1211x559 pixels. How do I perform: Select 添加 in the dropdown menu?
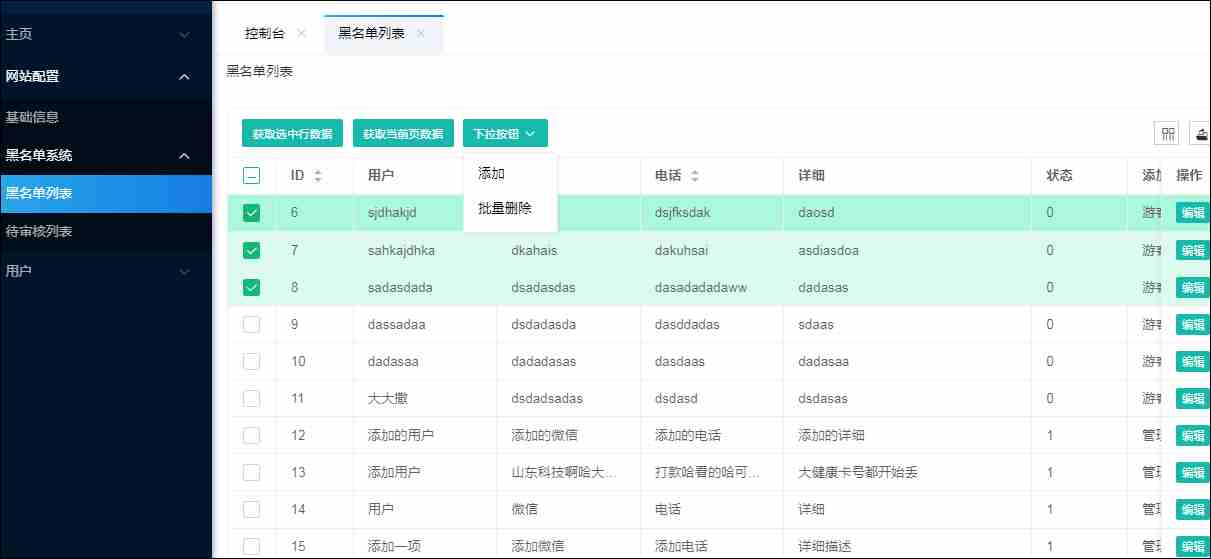(x=492, y=173)
